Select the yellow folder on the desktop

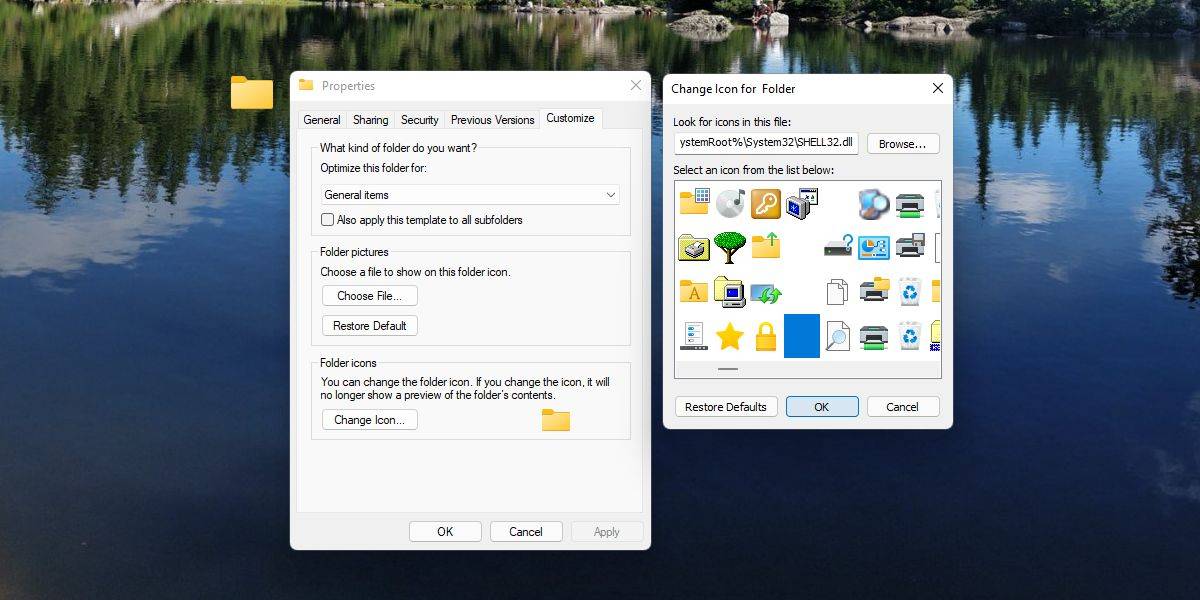[252, 92]
